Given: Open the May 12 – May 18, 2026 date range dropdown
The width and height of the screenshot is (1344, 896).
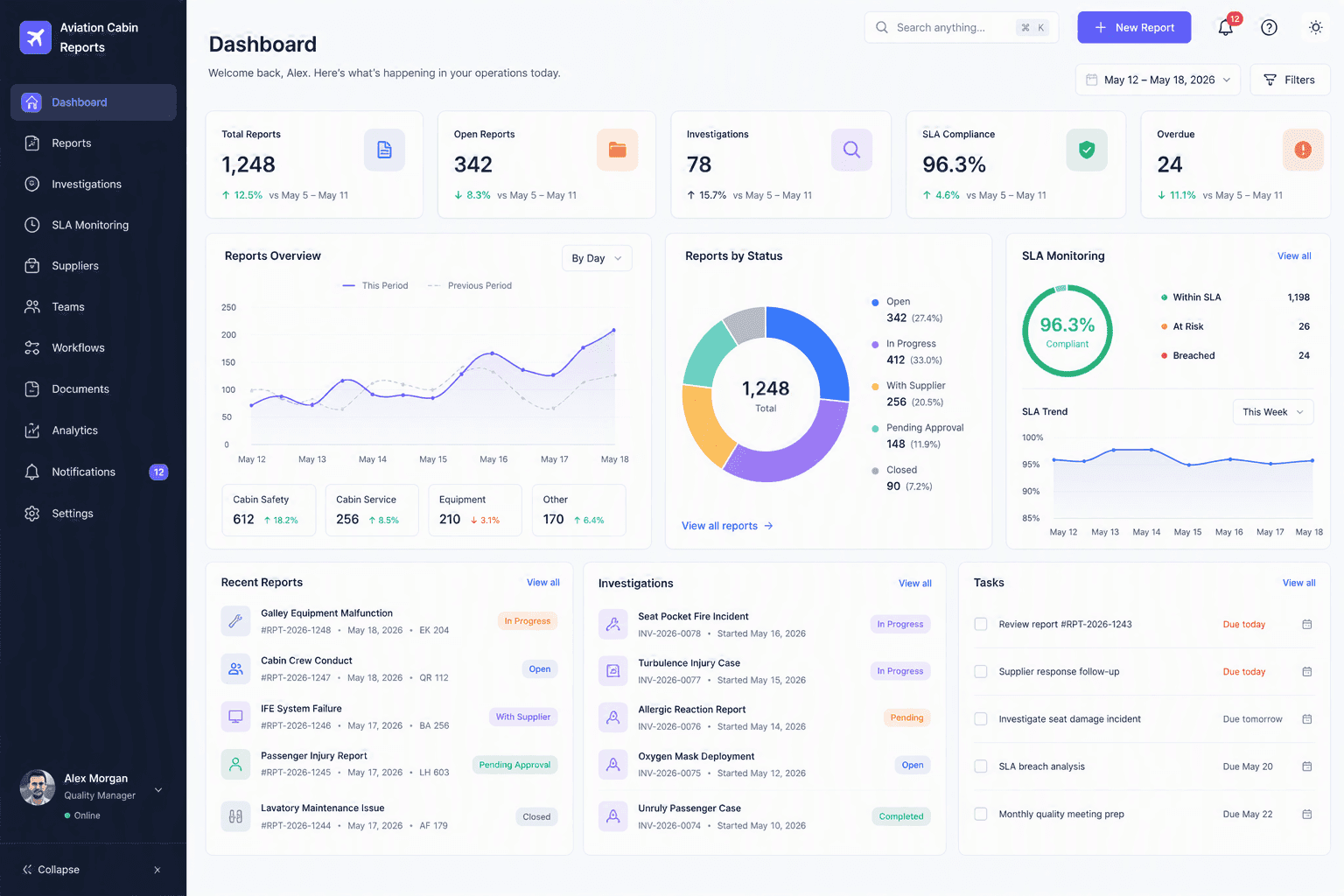Looking at the screenshot, I should point(1158,80).
